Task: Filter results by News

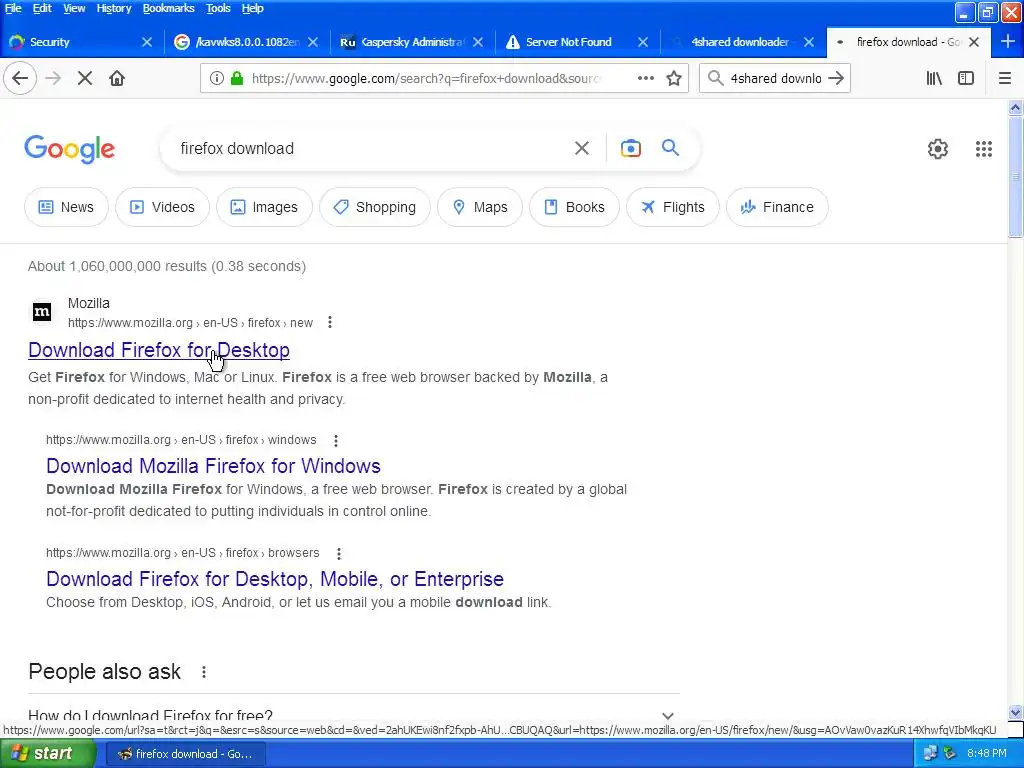Action: [66, 207]
